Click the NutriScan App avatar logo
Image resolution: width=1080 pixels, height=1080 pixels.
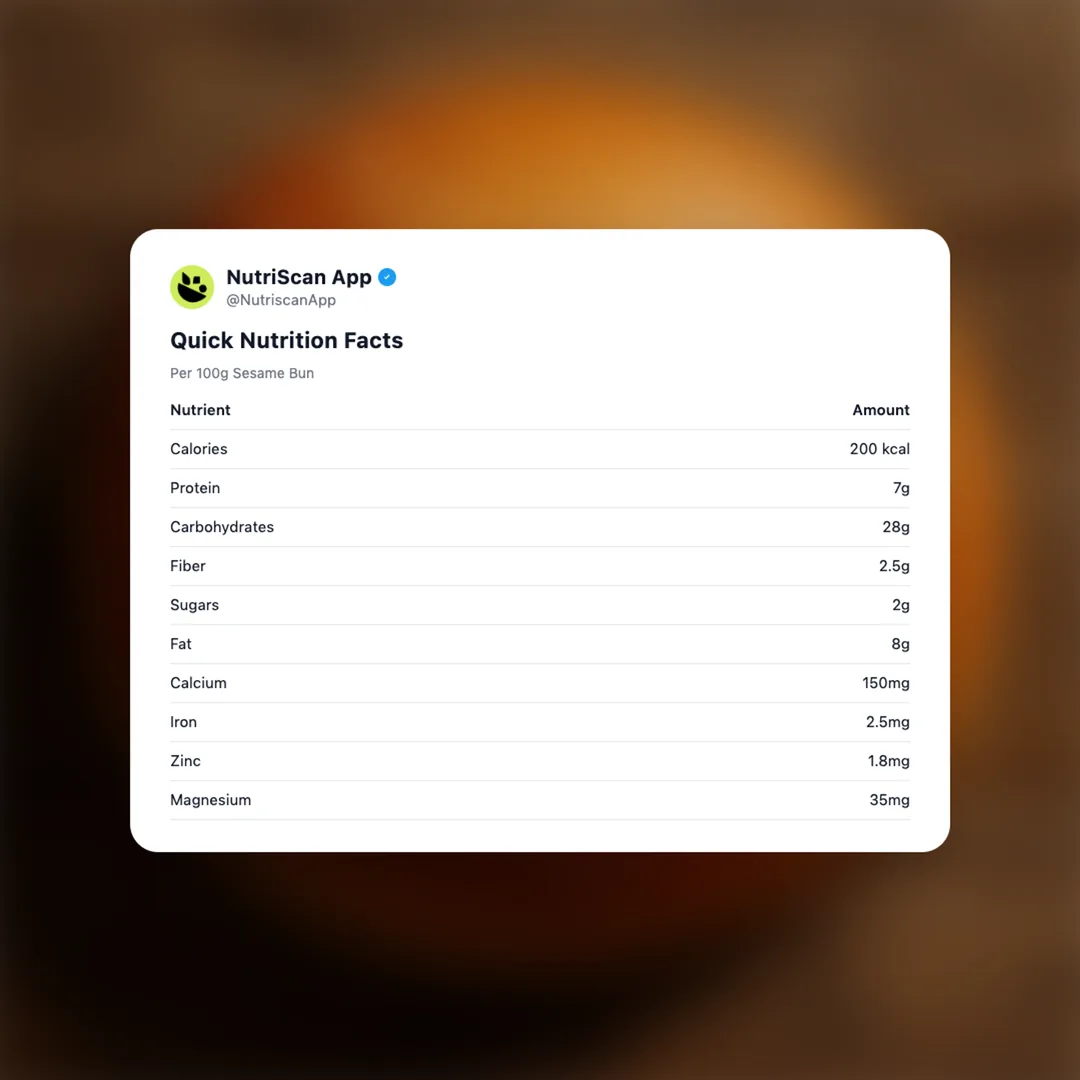coord(192,287)
